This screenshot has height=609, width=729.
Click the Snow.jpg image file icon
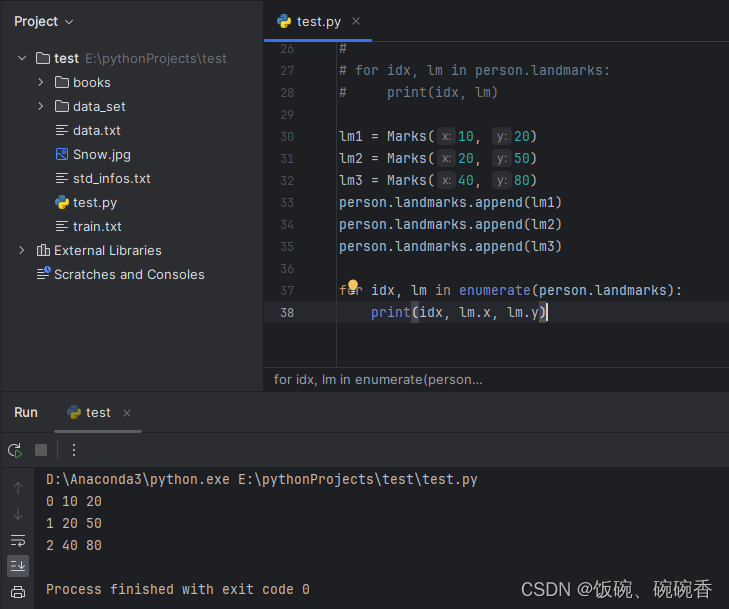[x=62, y=154]
